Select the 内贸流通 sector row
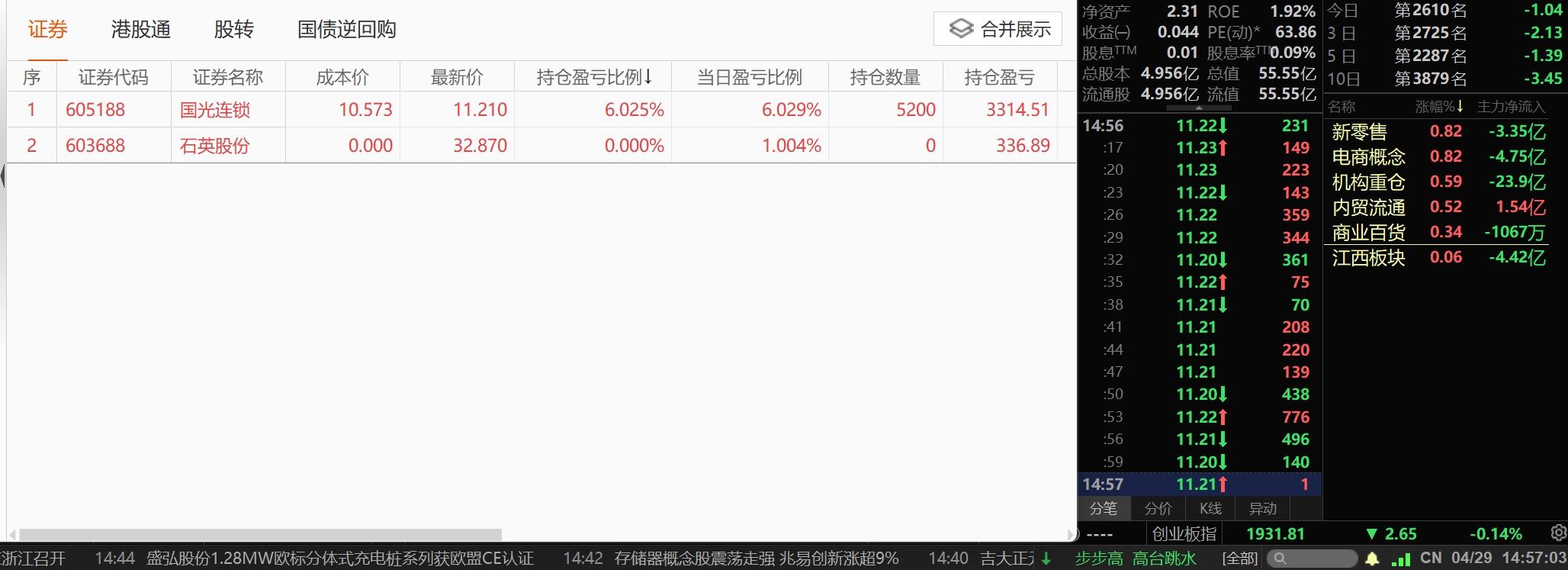The width and height of the screenshot is (1568, 570). click(x=1439, y=207)
